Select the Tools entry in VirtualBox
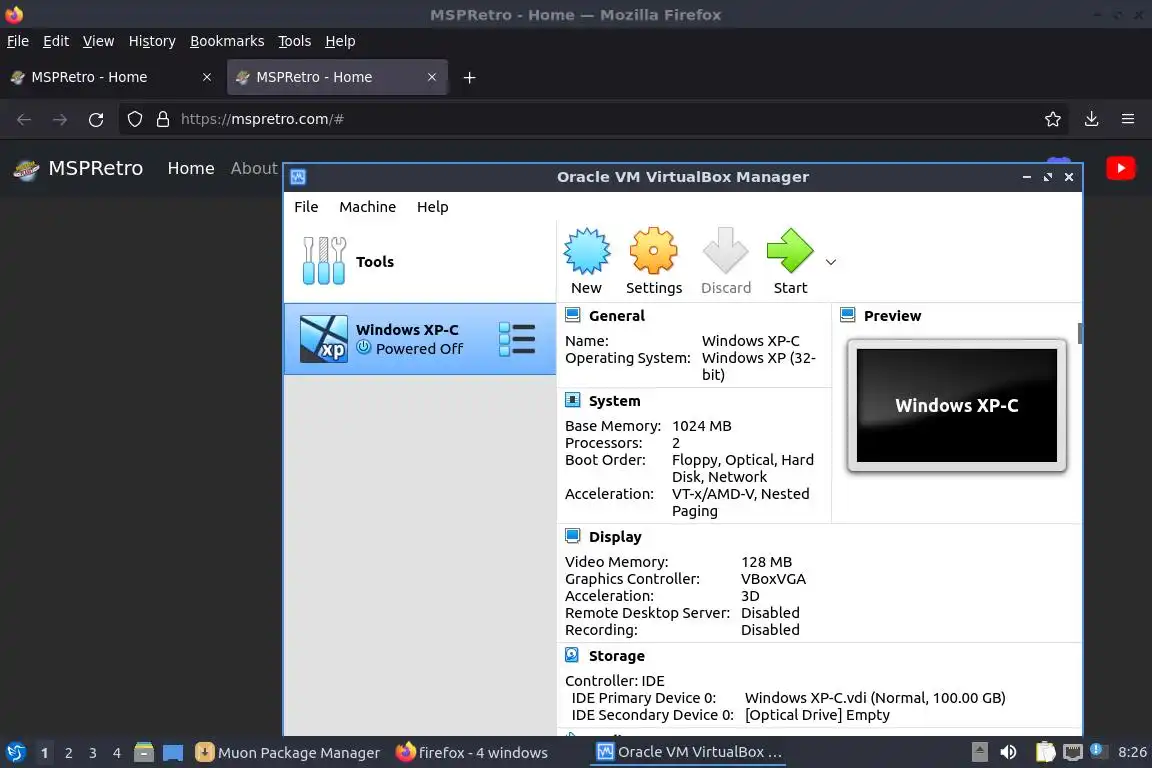 coord(420,262)
